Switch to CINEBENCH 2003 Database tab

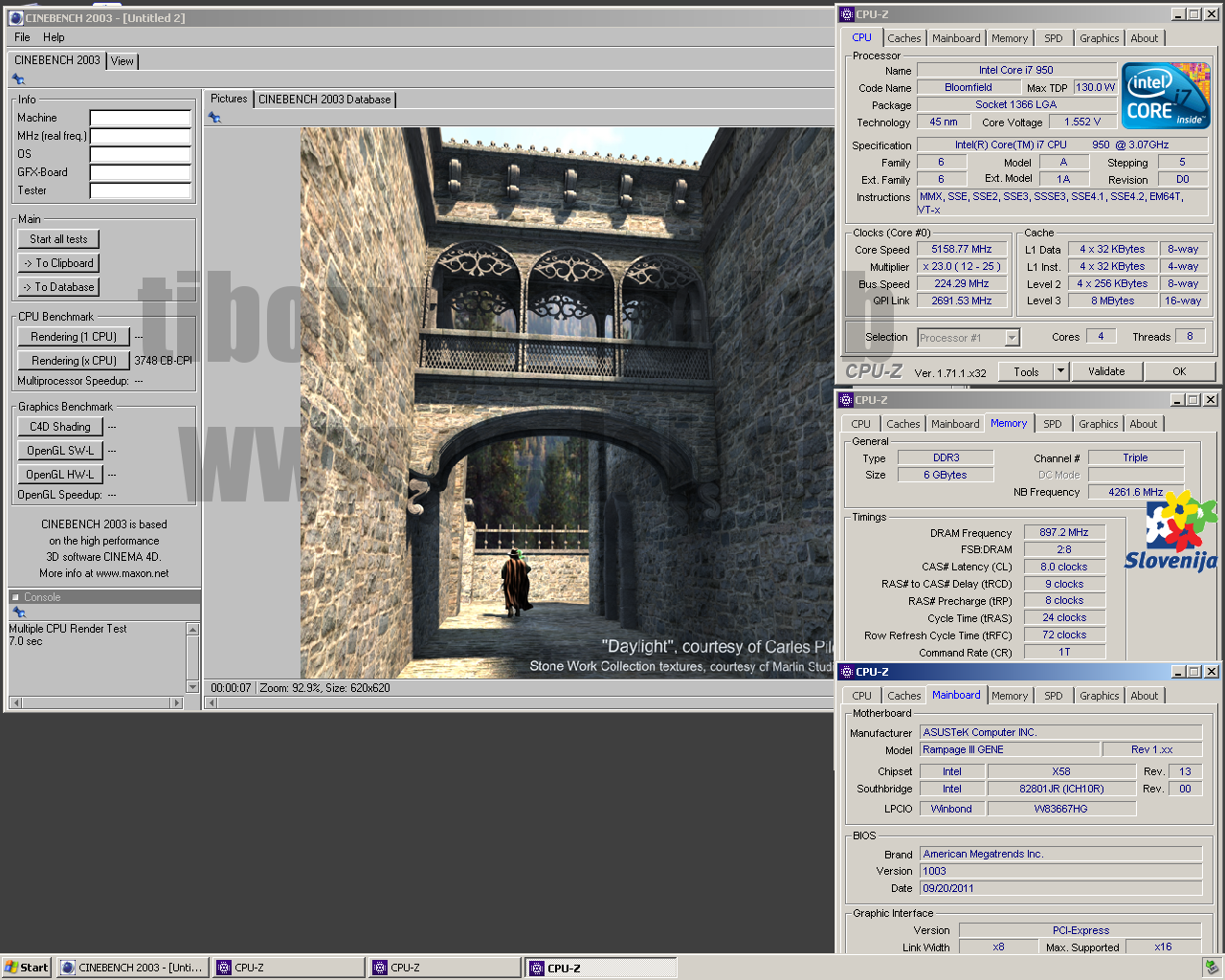324,100
